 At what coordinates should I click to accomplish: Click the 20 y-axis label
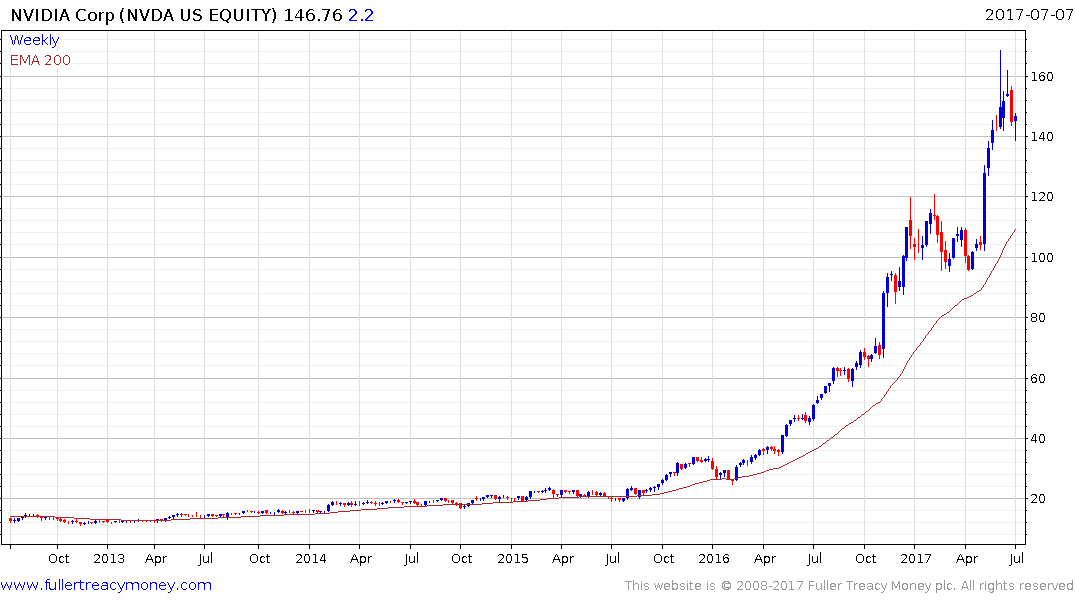tap(1038, 499)
